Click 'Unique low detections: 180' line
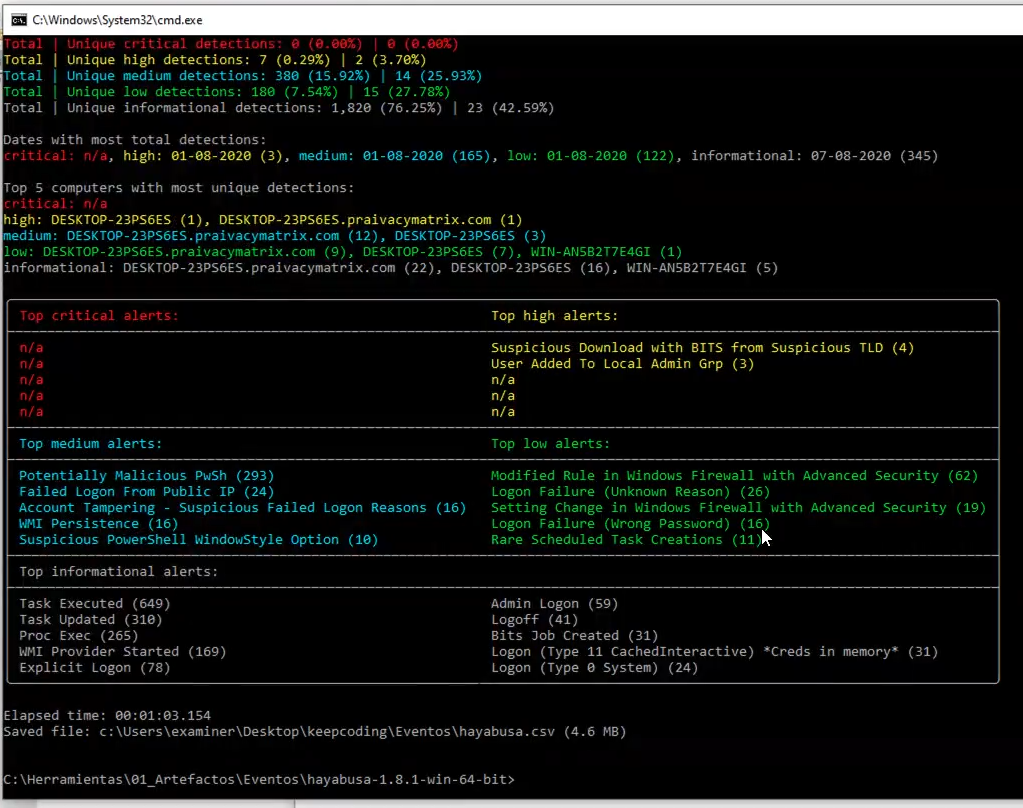This screenshot has width=1023, height=808. pyautogui.click(x=226, y=92)
